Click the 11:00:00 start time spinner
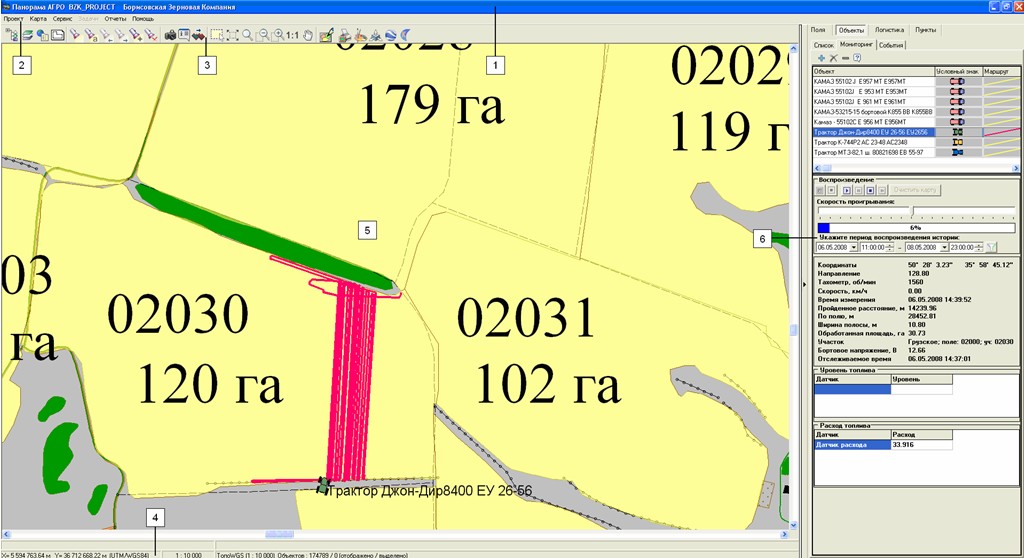 click(890, 247)
